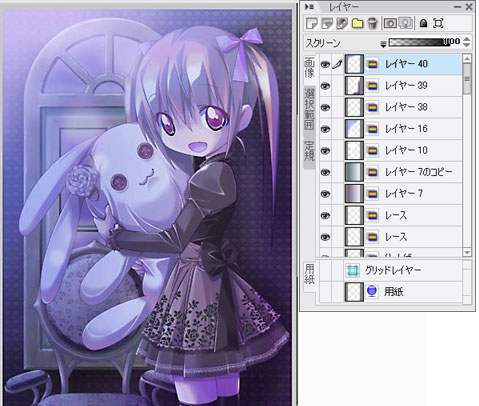Open the スクリーン blend mode dropdown
This screenshot has width=479, height=406.
[345, 43]
